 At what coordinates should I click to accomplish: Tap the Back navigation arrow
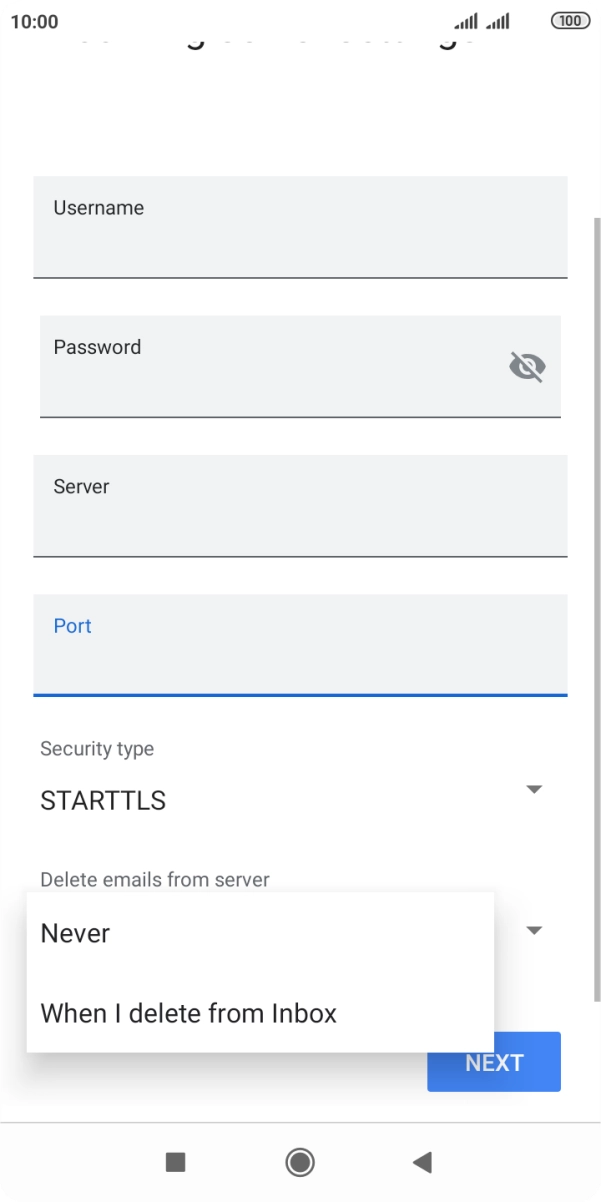pos(422,1162)
